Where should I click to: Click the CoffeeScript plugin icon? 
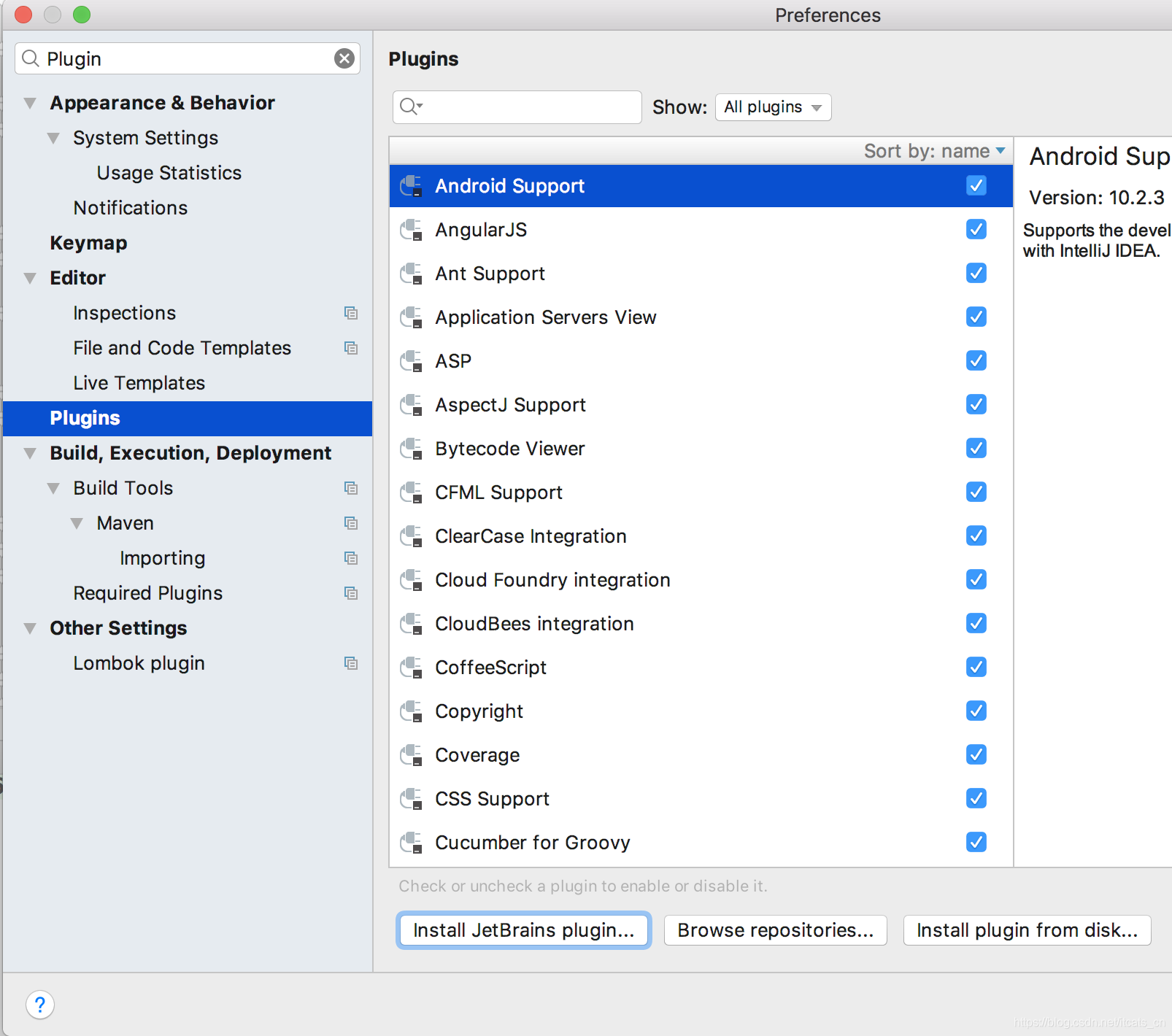tap(412, 668)
